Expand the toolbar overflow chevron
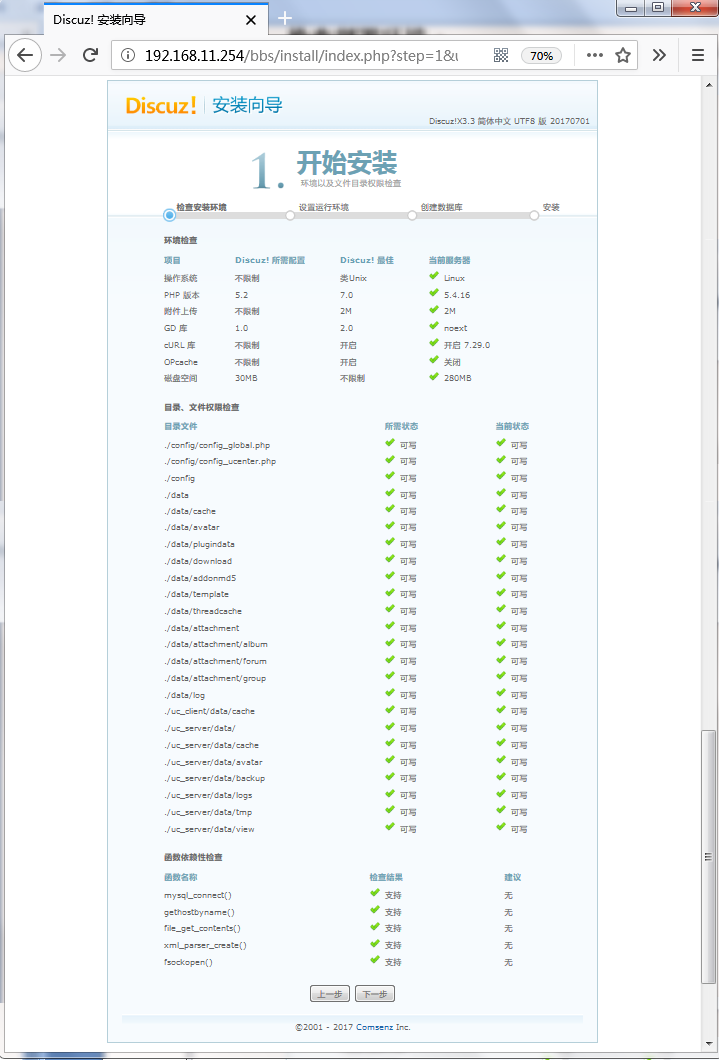This screenshot has width=719, height=1060. point(660,55)
